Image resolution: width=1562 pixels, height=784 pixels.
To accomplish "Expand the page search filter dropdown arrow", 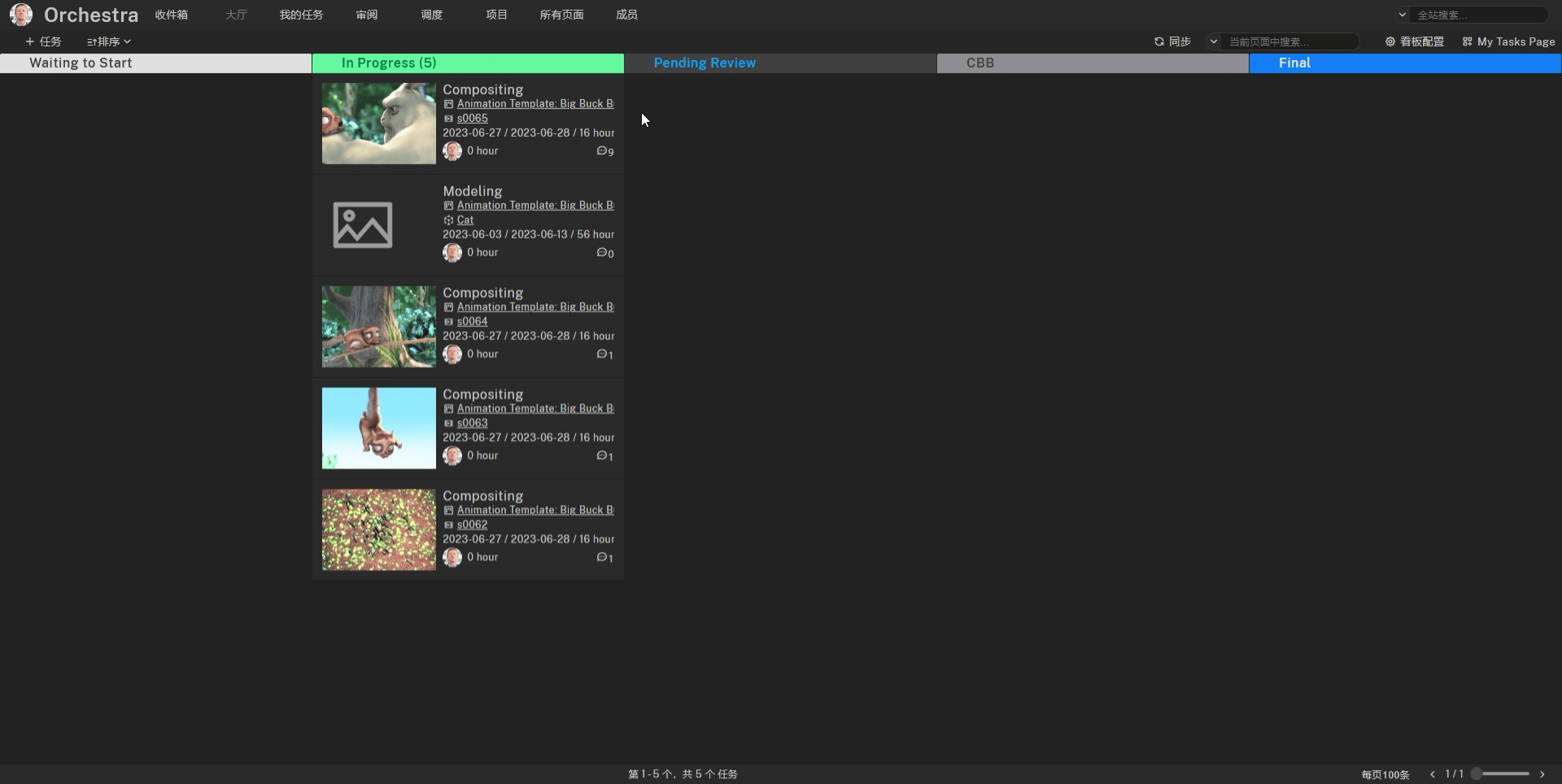I will [x=1213, y=41].
